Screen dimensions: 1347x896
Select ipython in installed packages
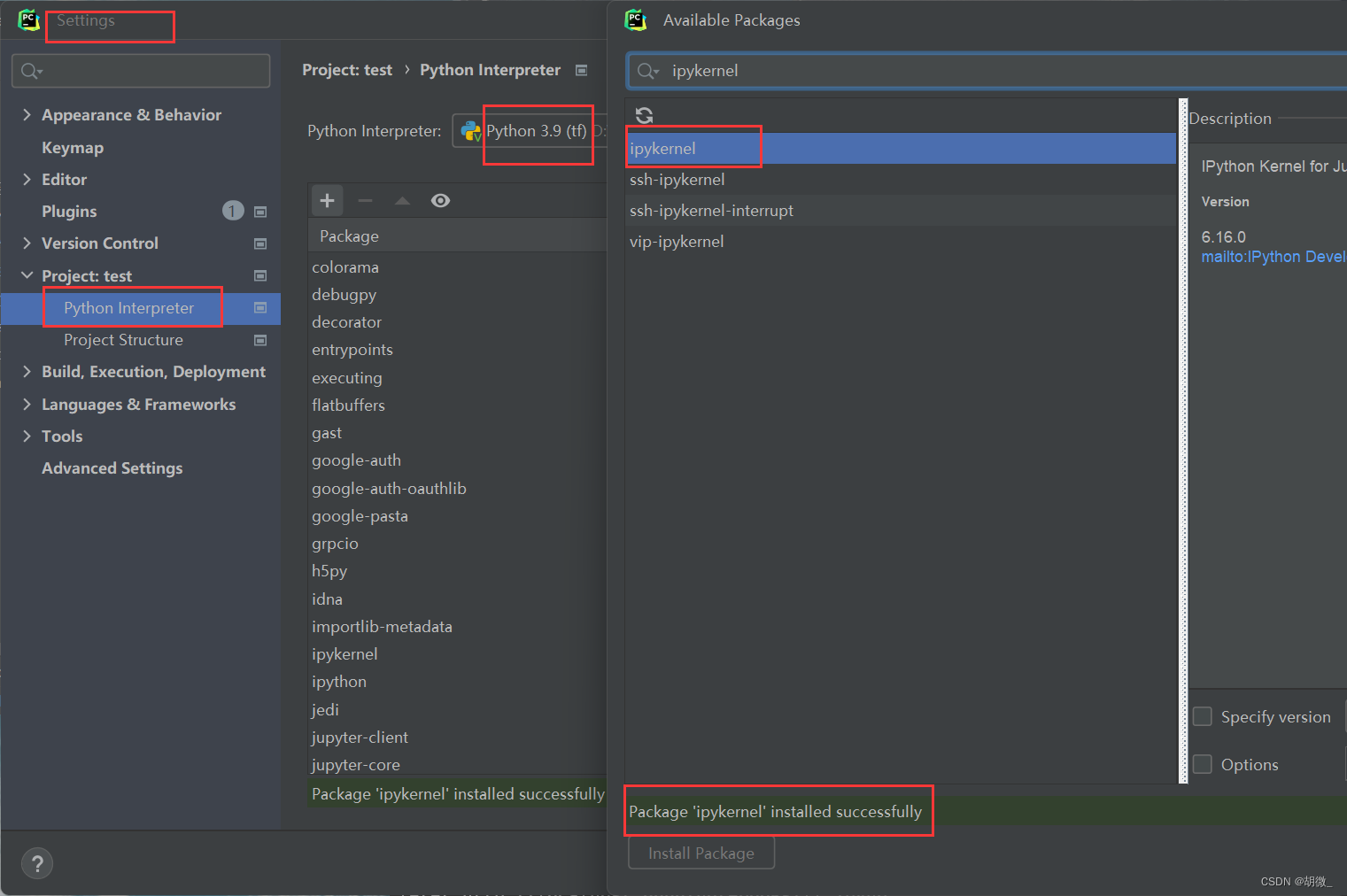tap(457, 682)
